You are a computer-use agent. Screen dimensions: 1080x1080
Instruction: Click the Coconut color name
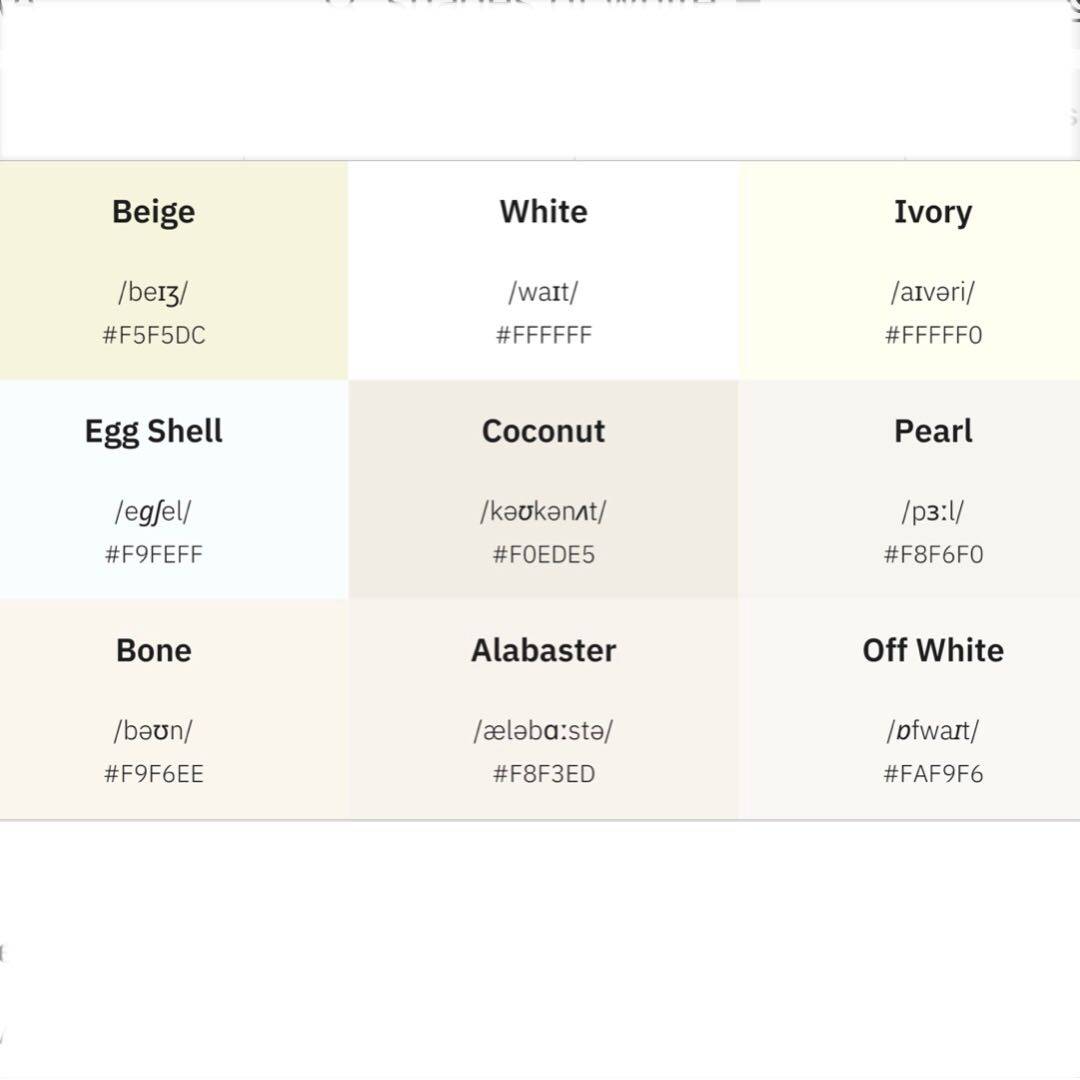tap(543, 431)
